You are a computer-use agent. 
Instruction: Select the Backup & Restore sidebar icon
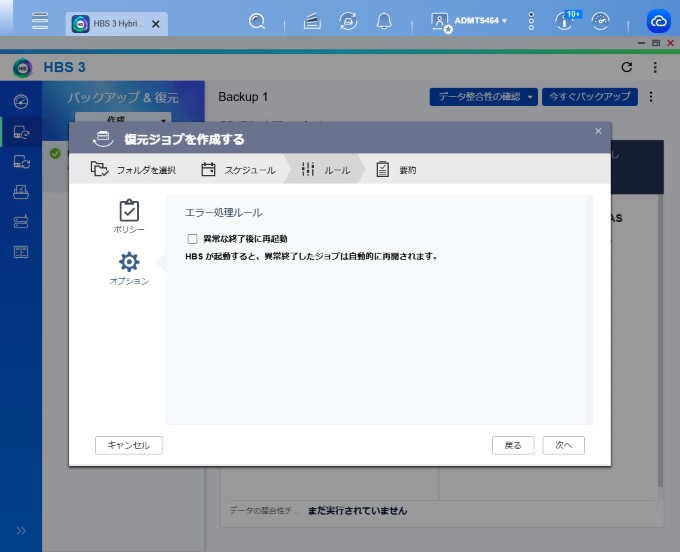point(21,132)
